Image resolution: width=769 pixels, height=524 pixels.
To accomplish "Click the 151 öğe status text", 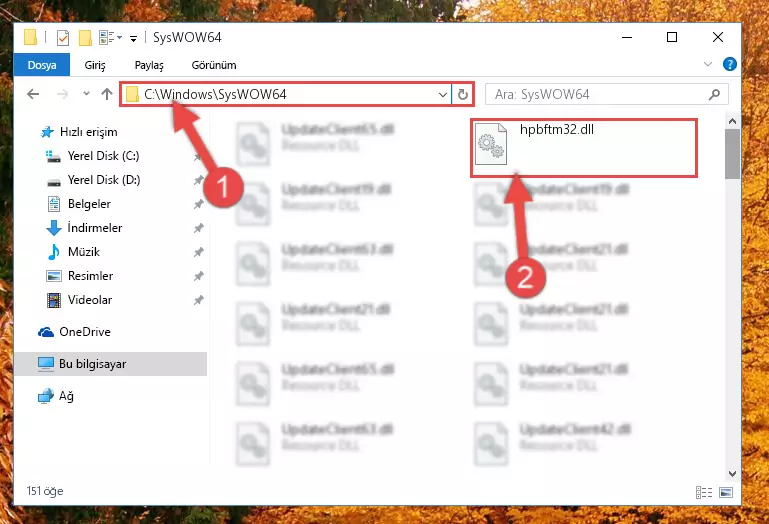I will pyautogui.click(x=45, y=491).
